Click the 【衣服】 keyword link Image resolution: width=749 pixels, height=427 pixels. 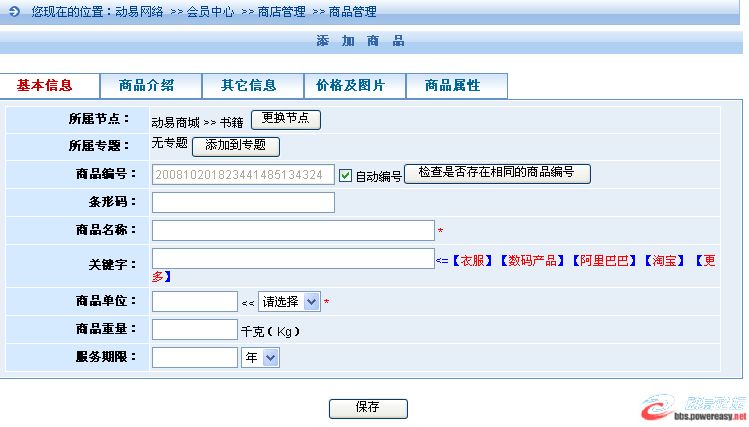(472, 260)
